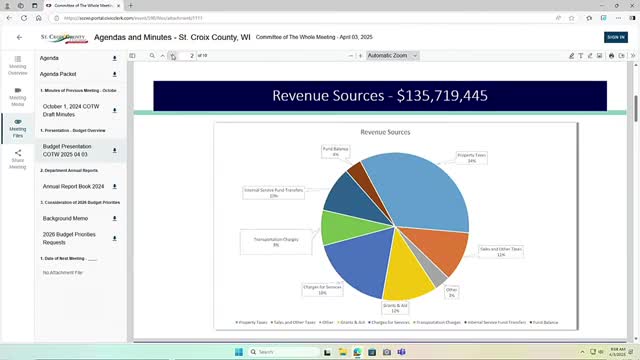Download 2026 Budget Priorities Requests
The height and width of the screenshot is (360, 640).
pyautogui.click(x=115, y=238)
